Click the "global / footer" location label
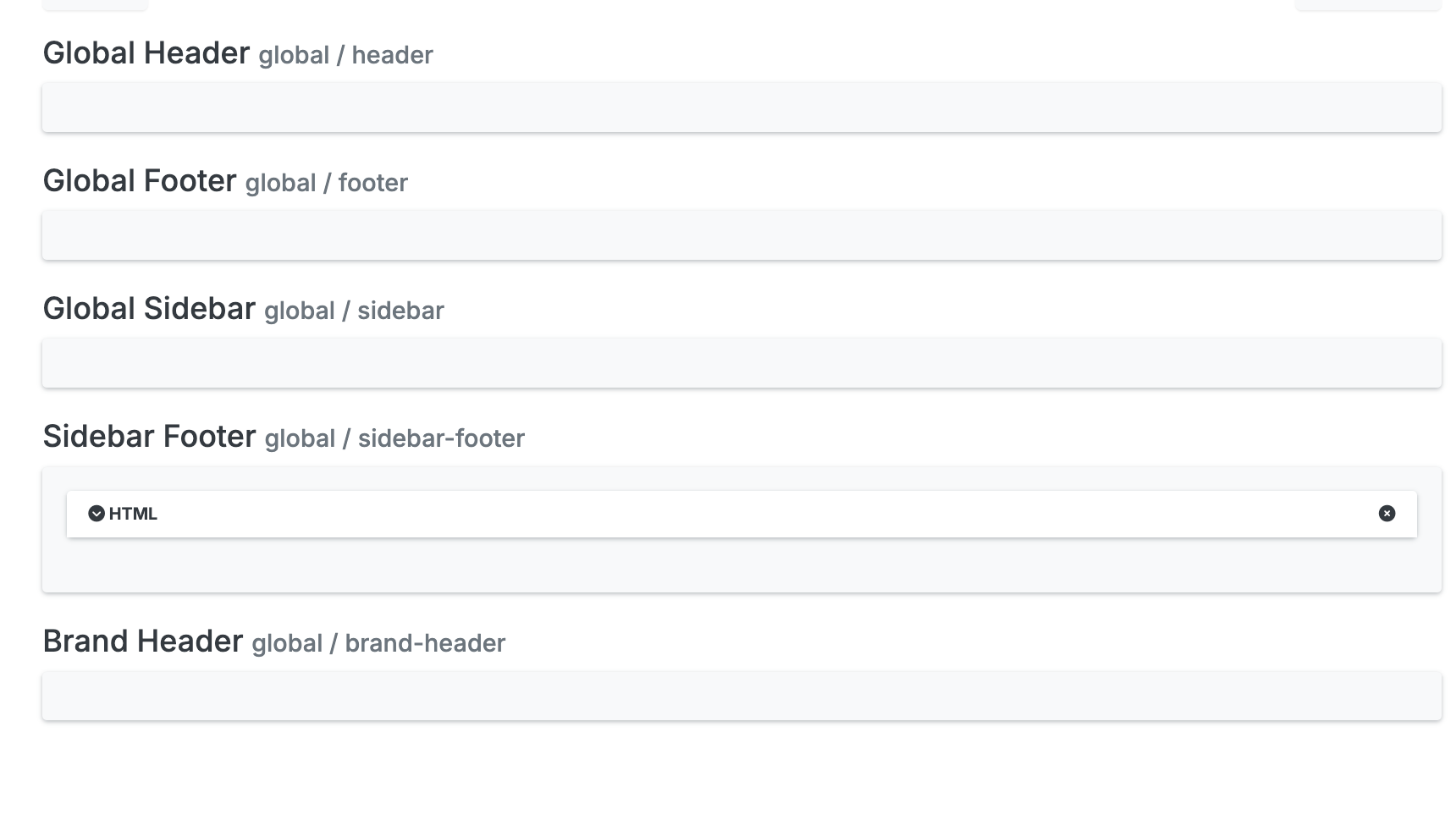 click(326, 183)
